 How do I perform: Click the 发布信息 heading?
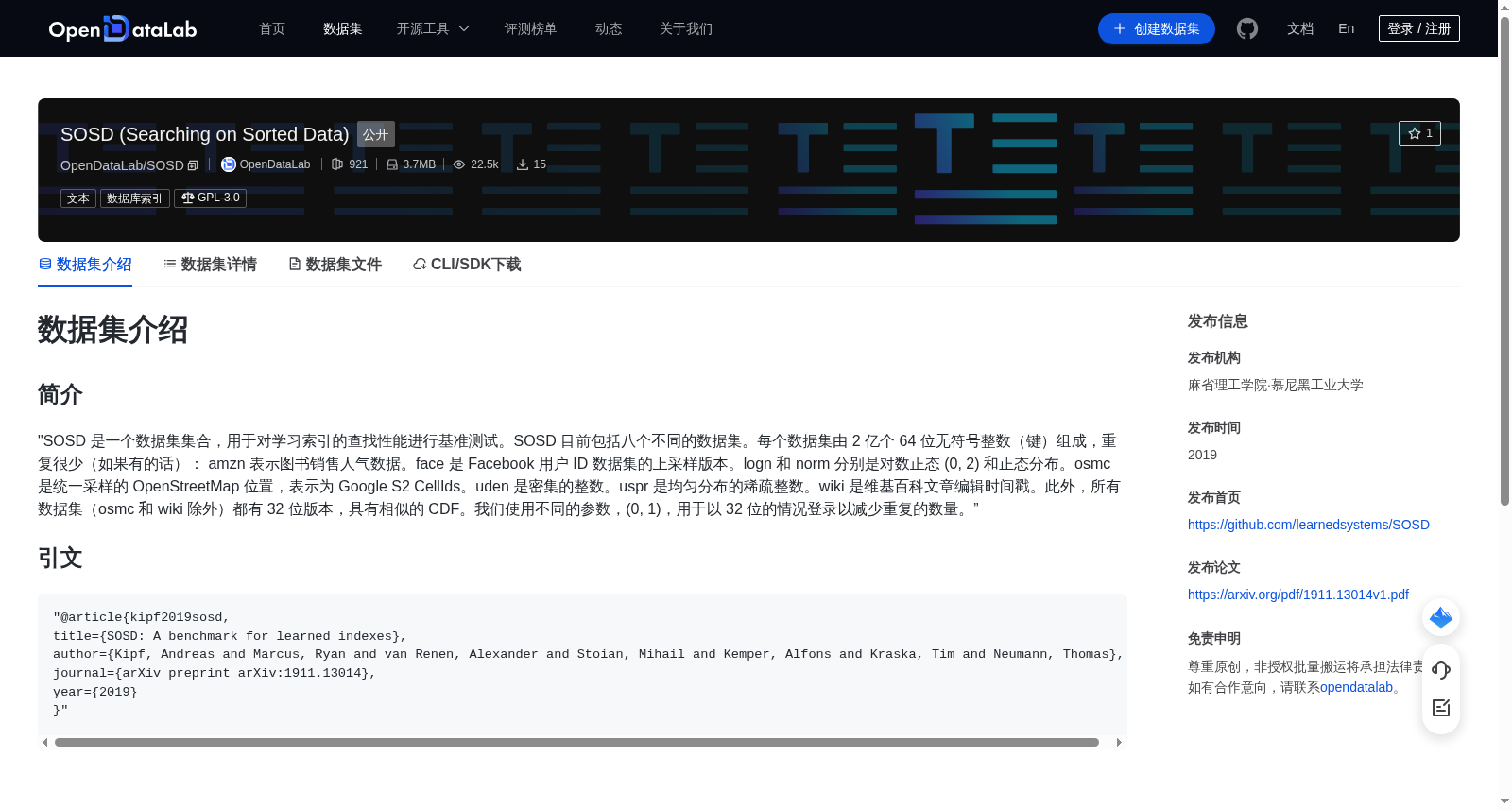[1217, 321]
